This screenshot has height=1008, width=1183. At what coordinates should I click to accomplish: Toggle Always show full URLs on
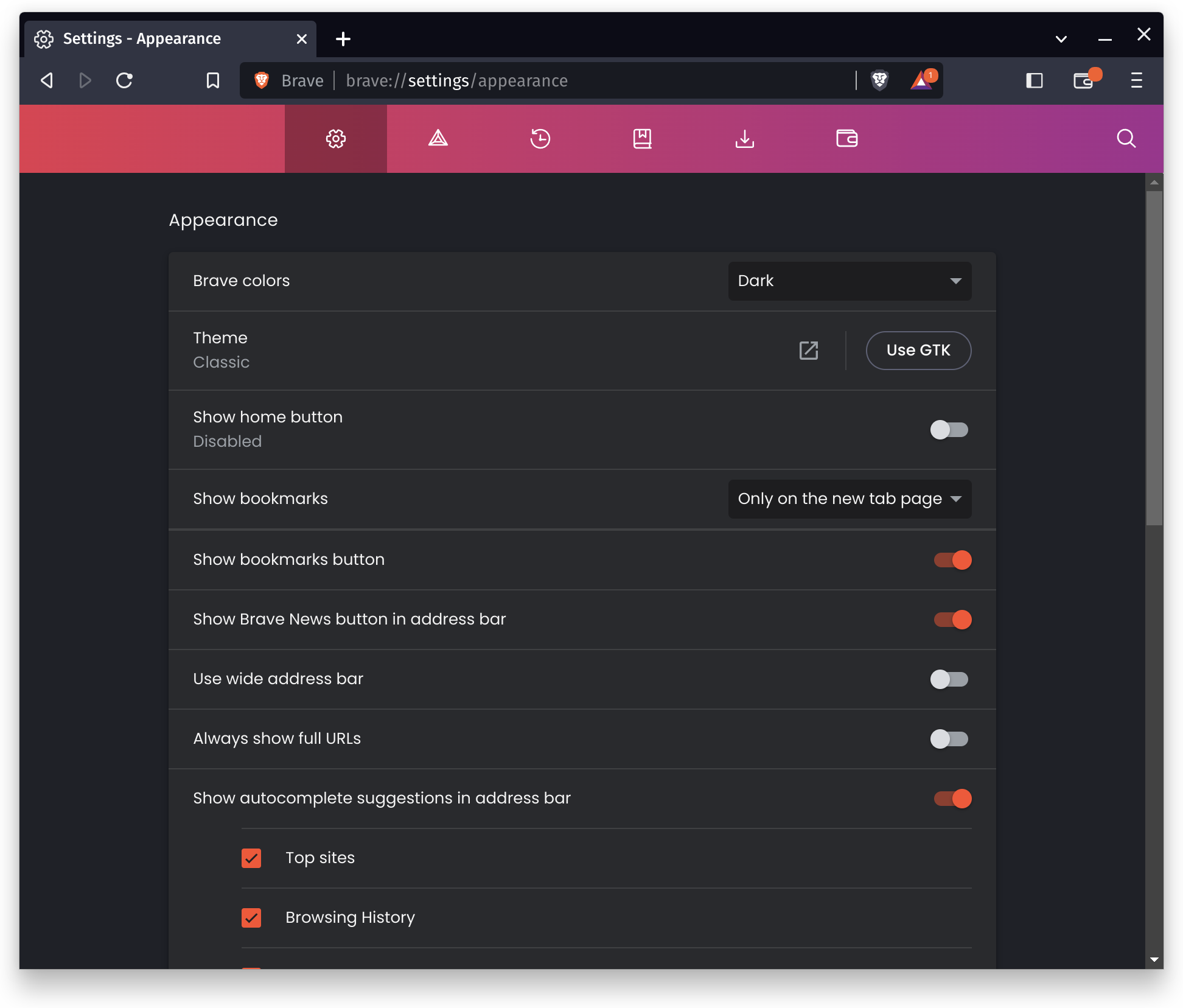pyautogui.click(x=950, y=738)
